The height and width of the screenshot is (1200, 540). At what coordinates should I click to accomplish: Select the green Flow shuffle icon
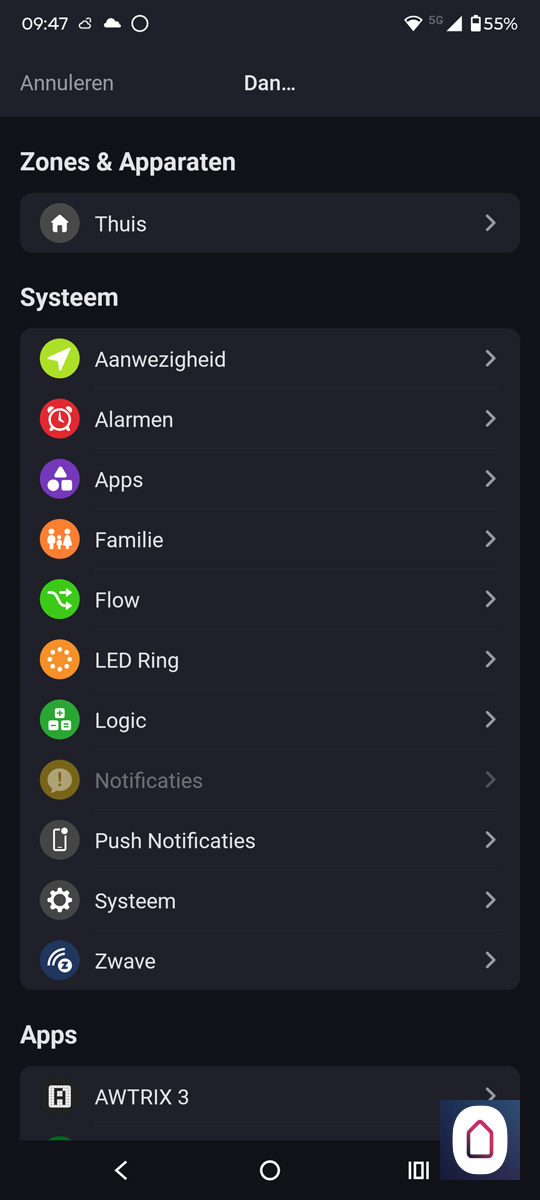click(x=60, y=600)
